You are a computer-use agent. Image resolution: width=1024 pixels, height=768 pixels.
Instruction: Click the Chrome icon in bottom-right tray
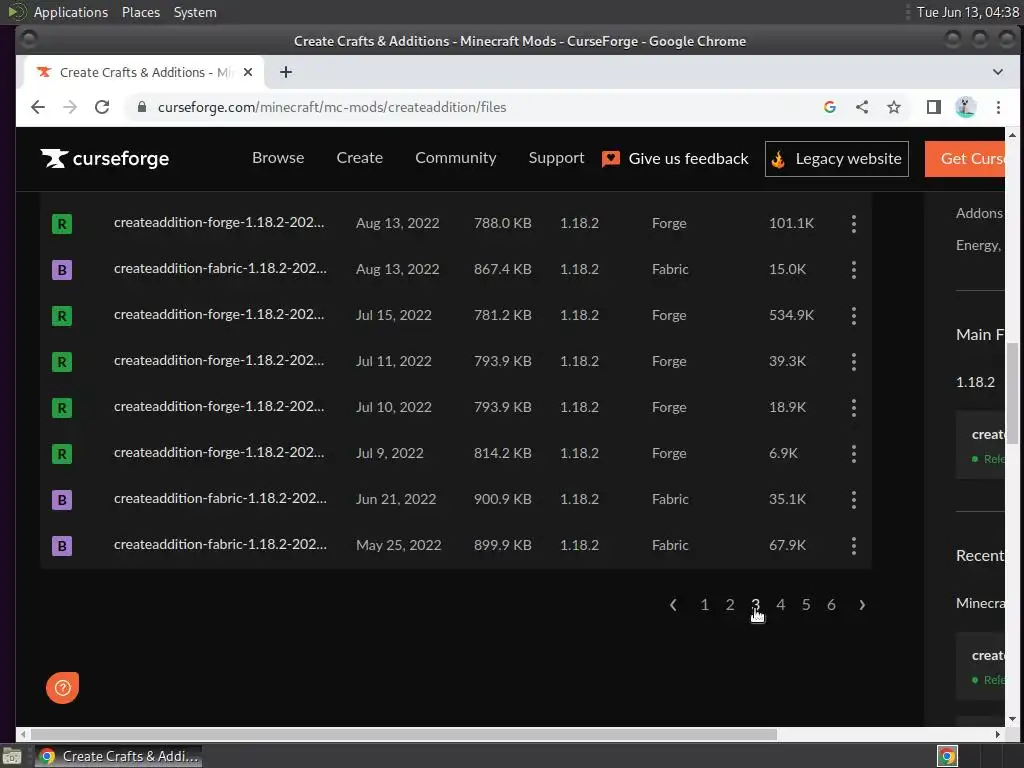click(947, 756)
